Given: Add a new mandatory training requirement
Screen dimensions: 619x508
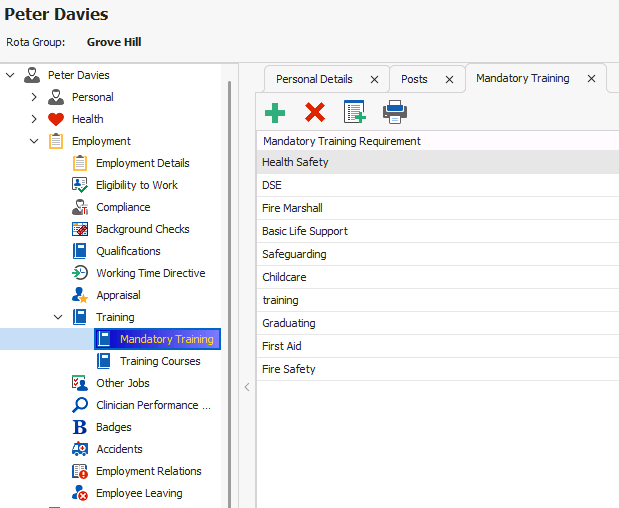Looking at the screenshot, I should click(275, 113).
